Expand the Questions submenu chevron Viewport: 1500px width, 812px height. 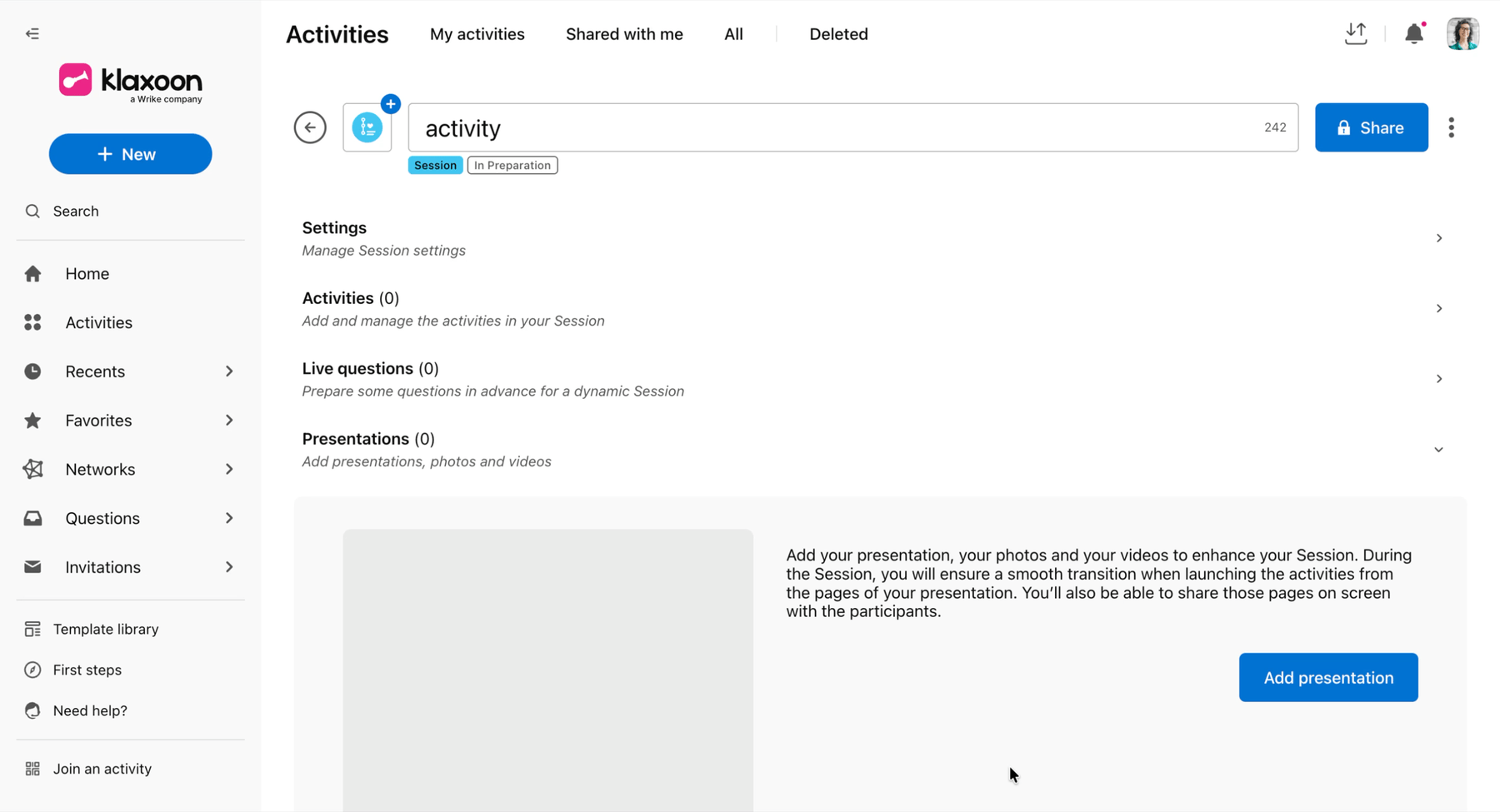pyautogui.click(x=229, y=518)
